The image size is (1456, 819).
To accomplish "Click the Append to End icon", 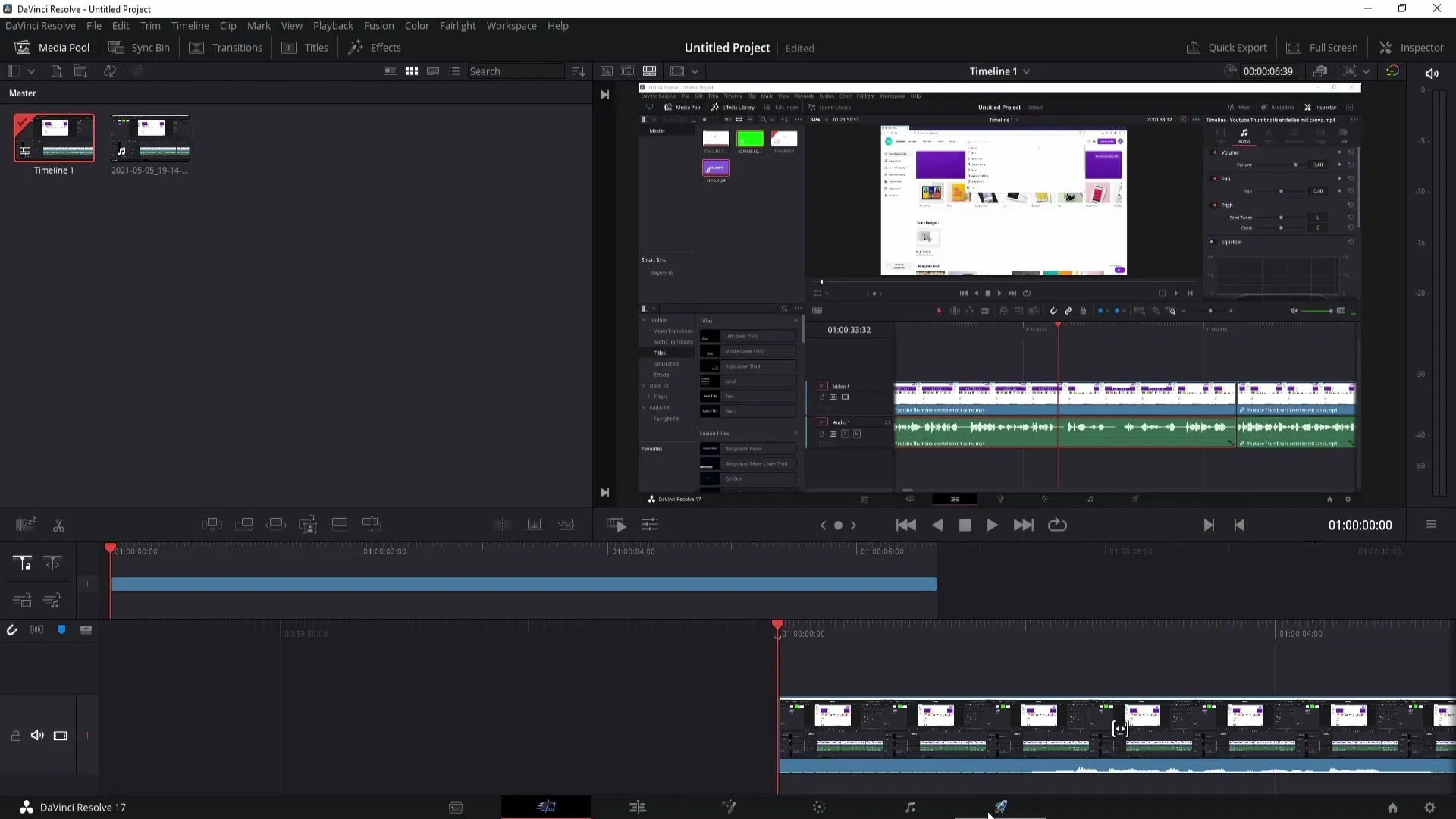I will (x=244, y=525).
